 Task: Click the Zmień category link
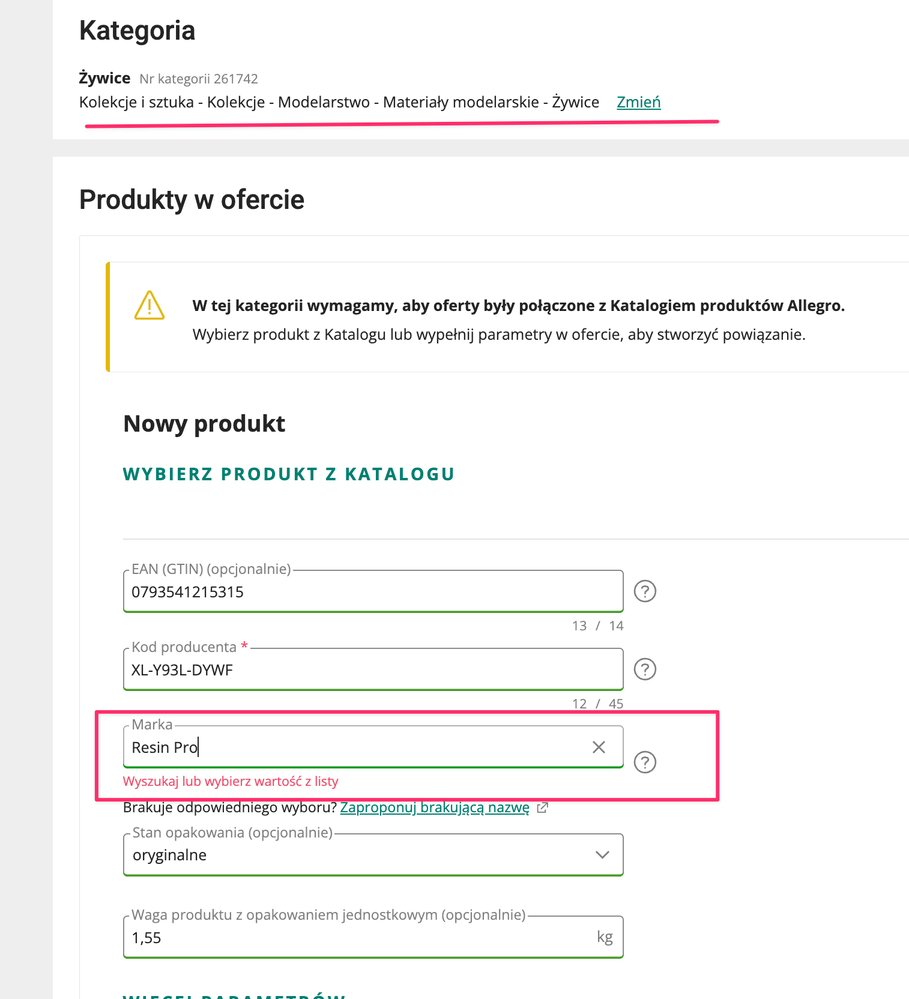tap(638, 102)
